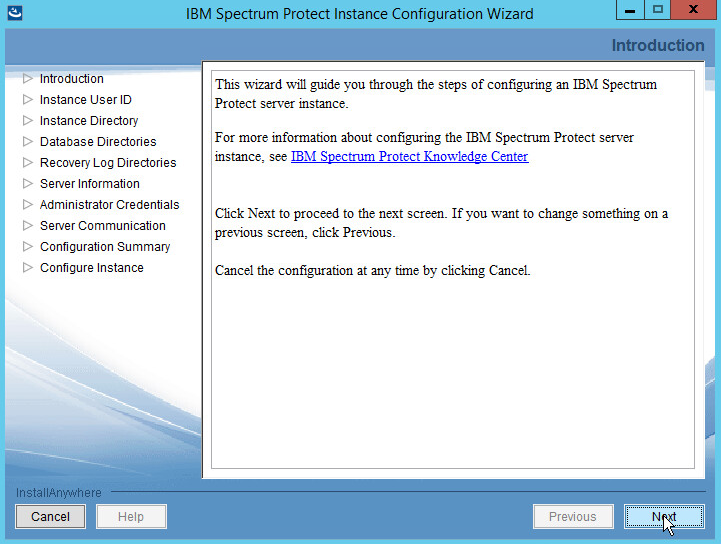
Task: Click the arrow beside Recovery Log Directories
Action: (x=28, y=163)
